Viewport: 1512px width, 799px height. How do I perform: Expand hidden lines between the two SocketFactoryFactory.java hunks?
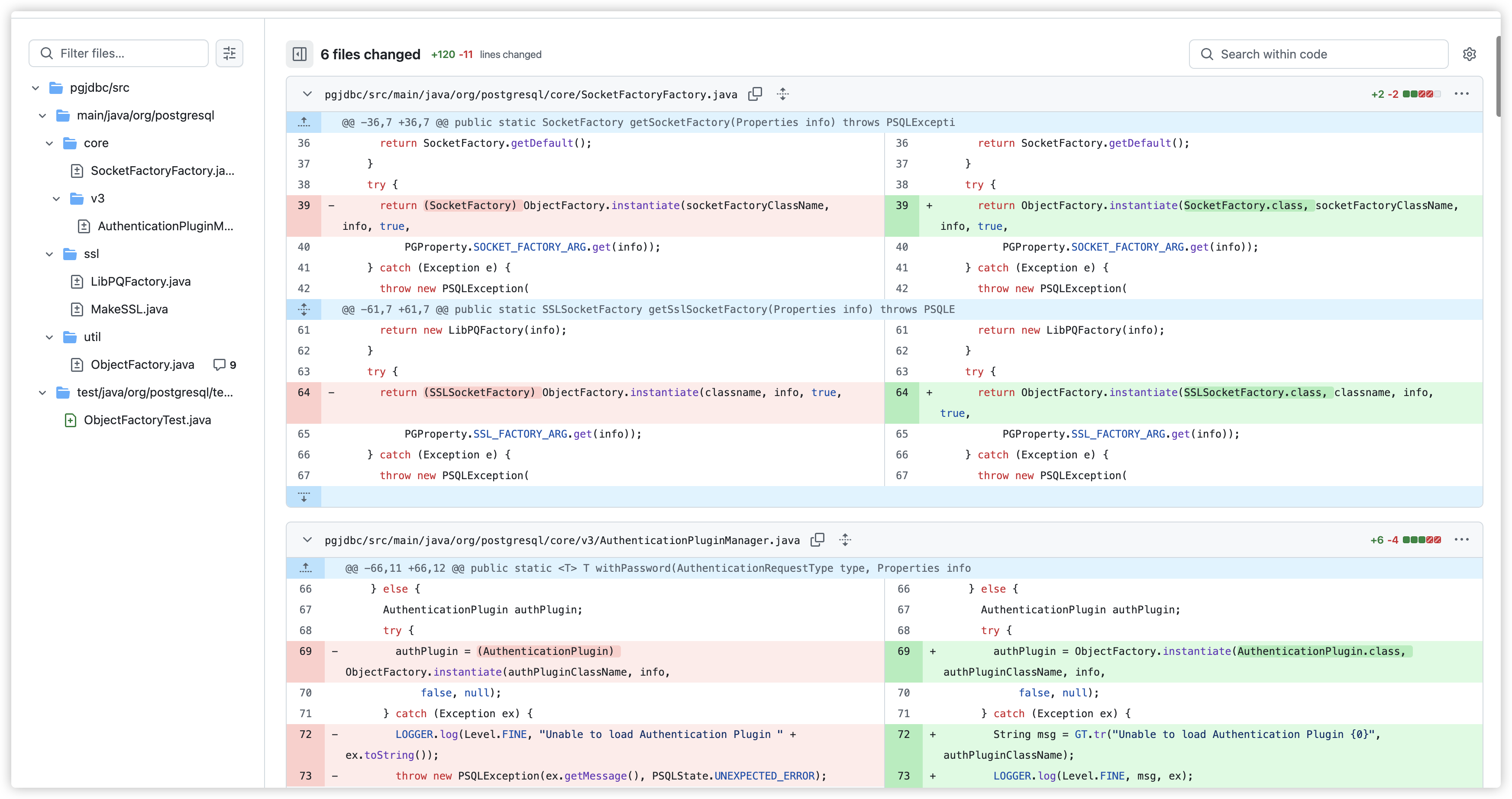coord(304,309)
